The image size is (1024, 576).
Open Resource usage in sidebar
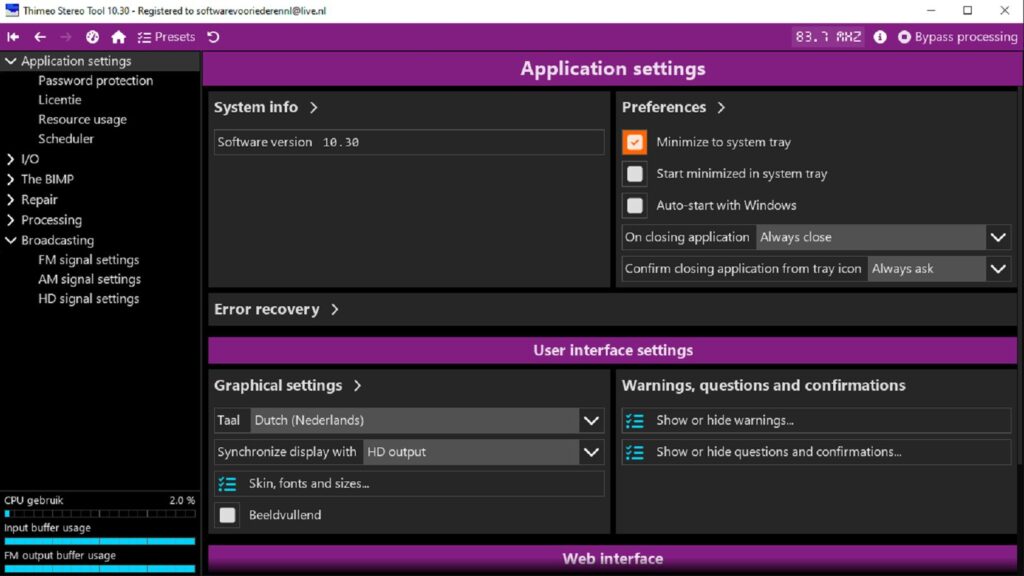[x=82, y=120]
